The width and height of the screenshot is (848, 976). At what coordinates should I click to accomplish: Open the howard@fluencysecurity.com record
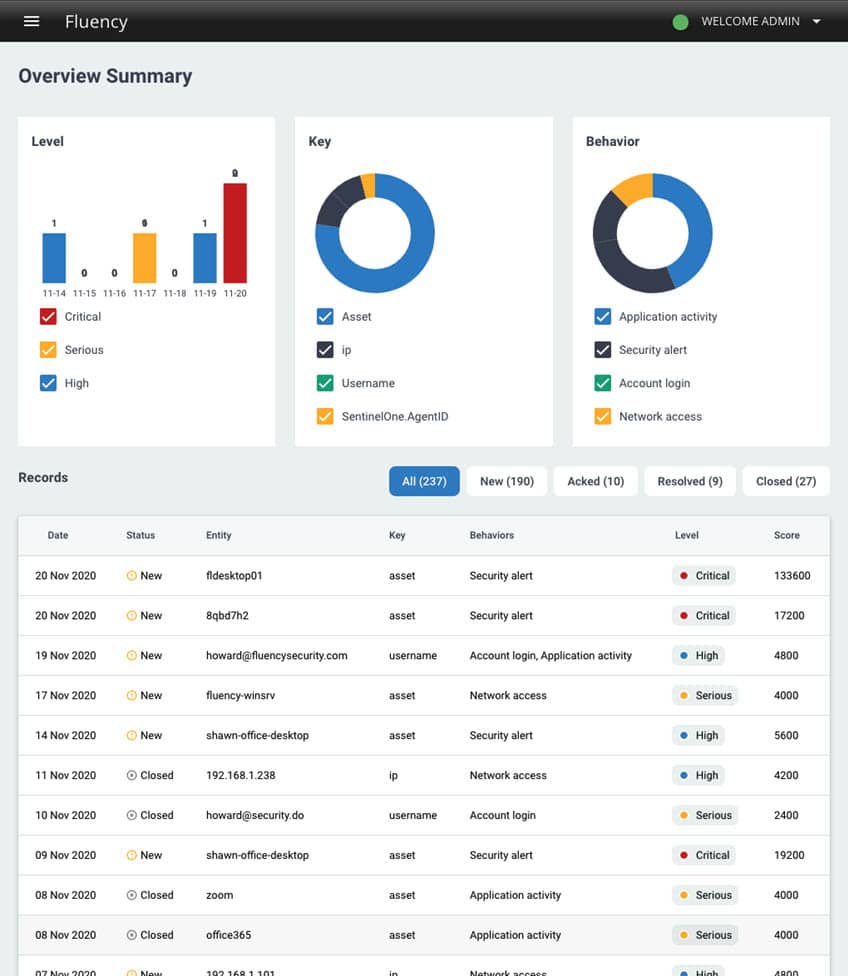(276, 656)
